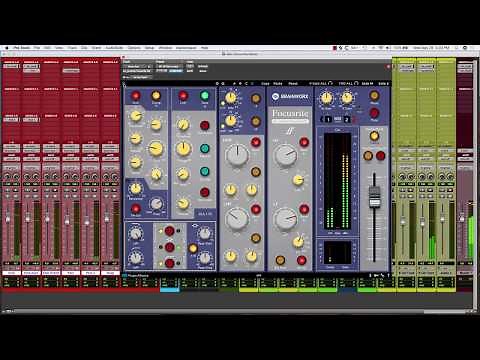Click the Solo S button
The image size is (480, 360).
tap(383, 83)
